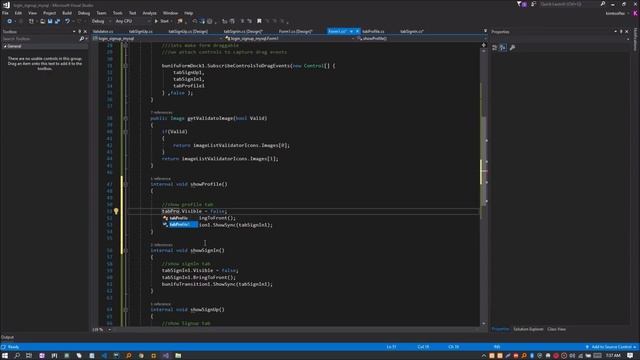The image size is (640, 360).
Task: Switch to the tabSignUp.cs [Design] tab
Action: (188, 31)
